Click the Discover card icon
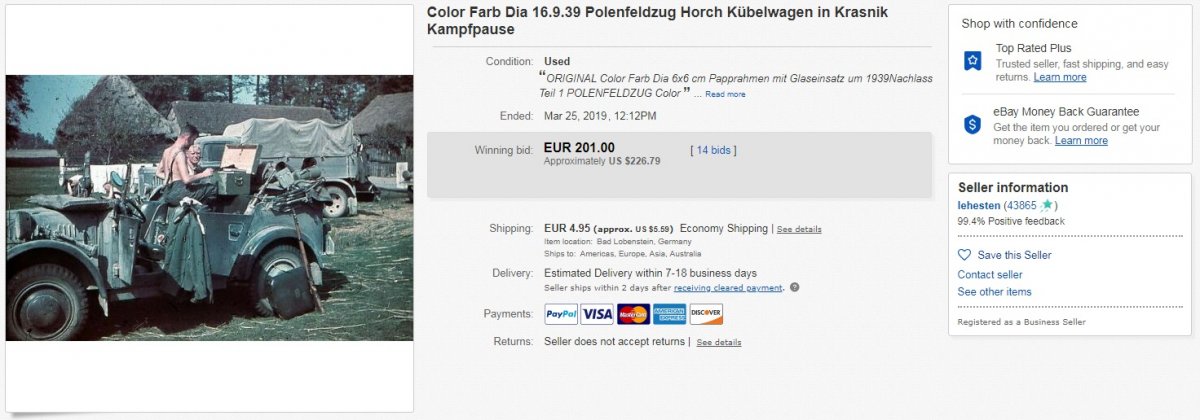The image size is (1200, 420). click(706, 314)
